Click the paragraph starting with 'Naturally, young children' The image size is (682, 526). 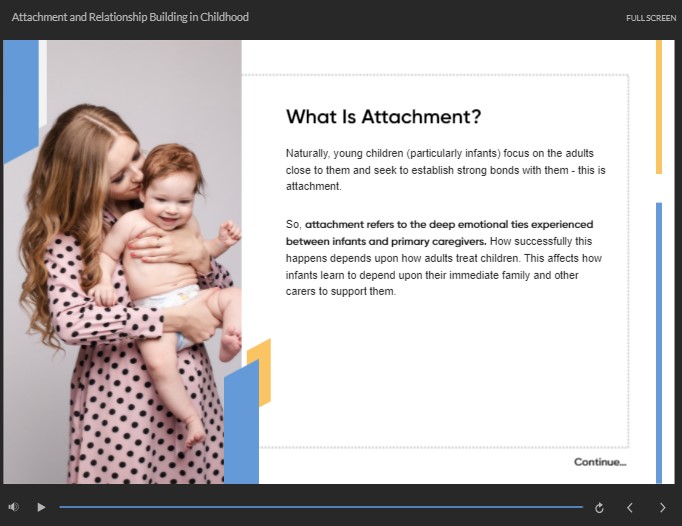445,169
